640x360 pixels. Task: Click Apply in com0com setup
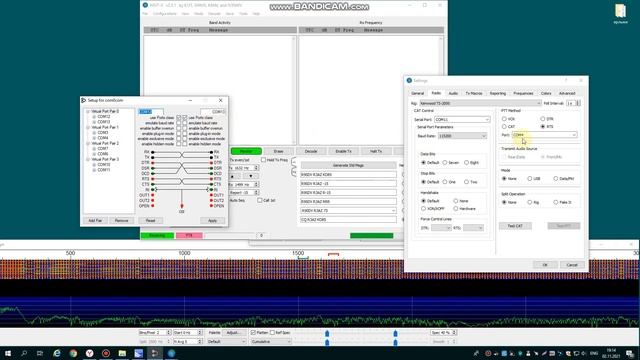(x=212, y=220)
